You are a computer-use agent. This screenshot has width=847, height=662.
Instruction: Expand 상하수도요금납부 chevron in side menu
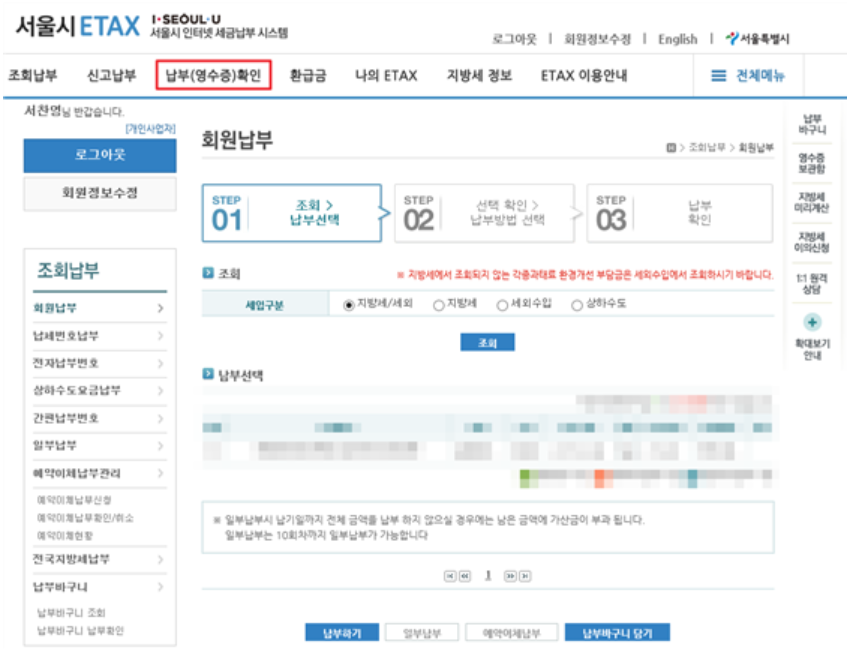pyautogui.click(x=160, y=390)
